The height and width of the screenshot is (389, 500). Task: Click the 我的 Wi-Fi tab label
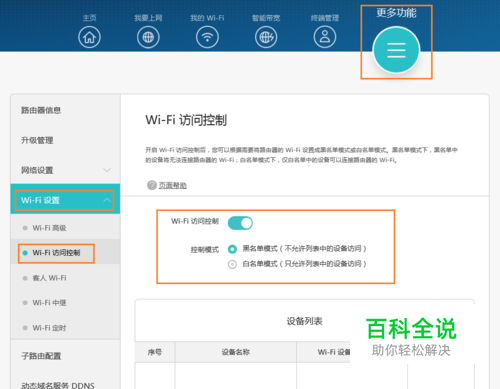(207, 18)
